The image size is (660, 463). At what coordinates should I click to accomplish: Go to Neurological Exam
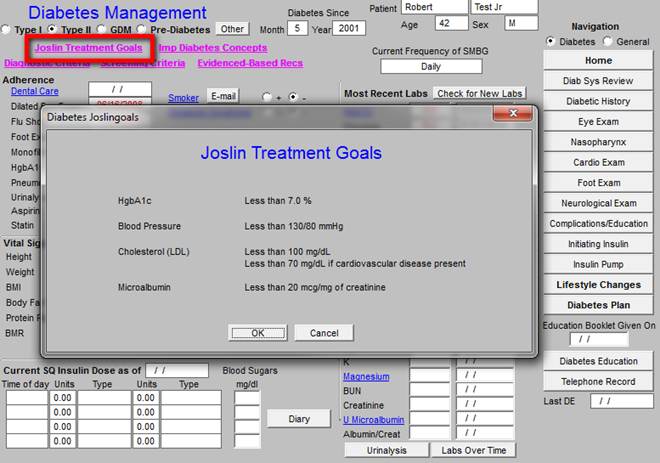598,203
